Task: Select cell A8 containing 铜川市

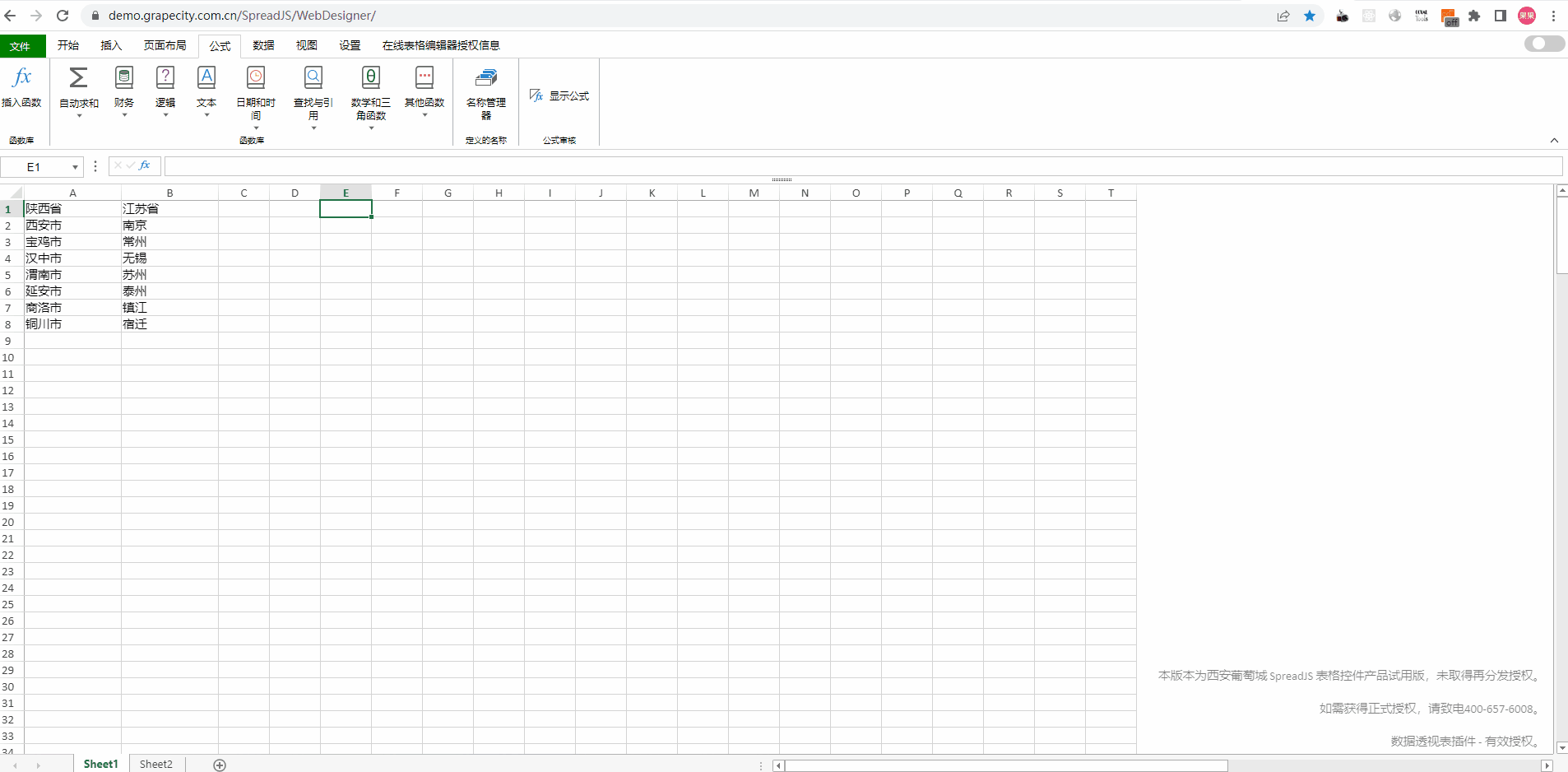Action: pyautogui.click(x=72, y=324)
